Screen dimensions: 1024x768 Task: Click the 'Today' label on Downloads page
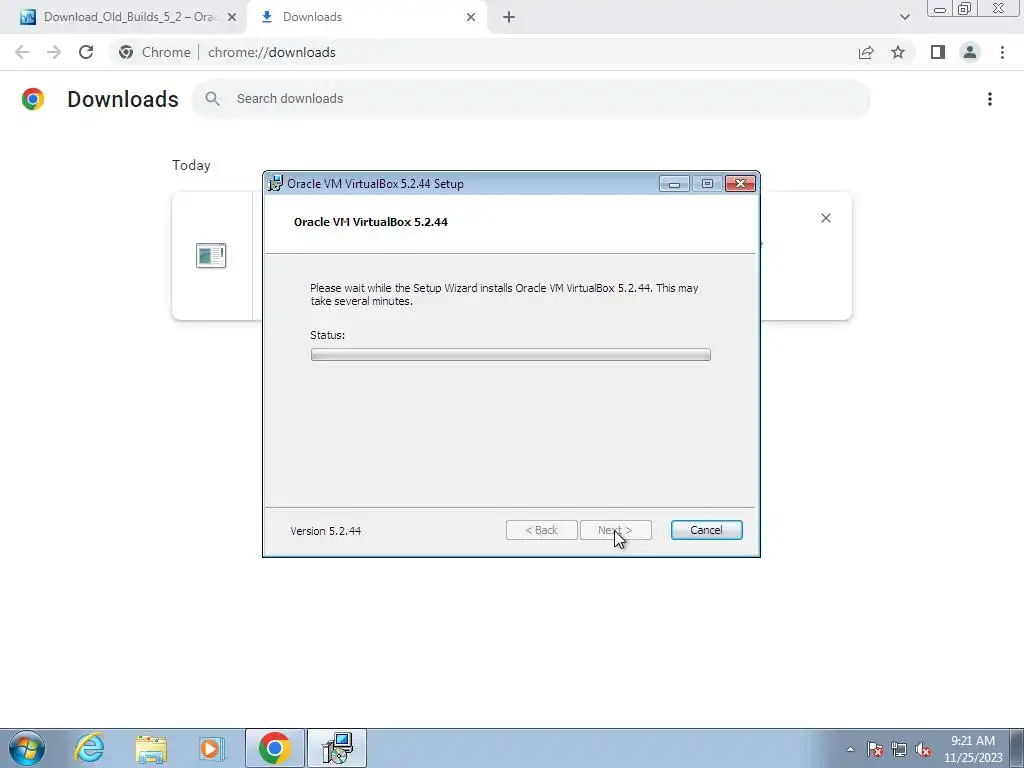click(191, 165)
